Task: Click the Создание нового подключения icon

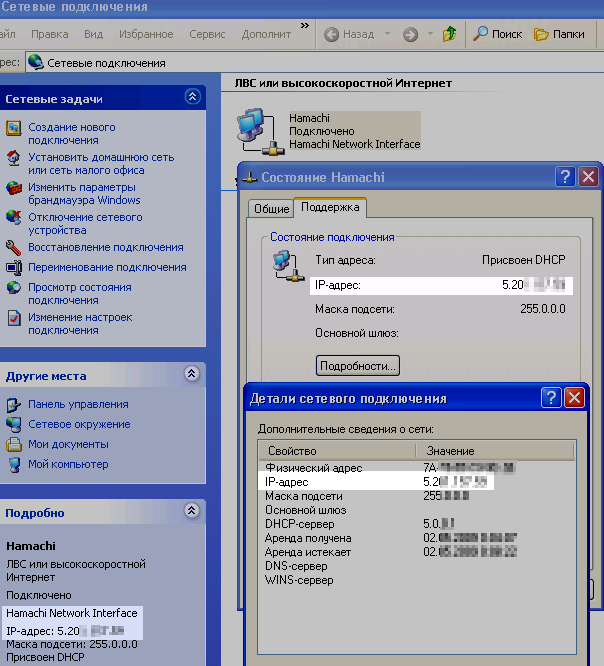Action: click(x=14, y=127)
